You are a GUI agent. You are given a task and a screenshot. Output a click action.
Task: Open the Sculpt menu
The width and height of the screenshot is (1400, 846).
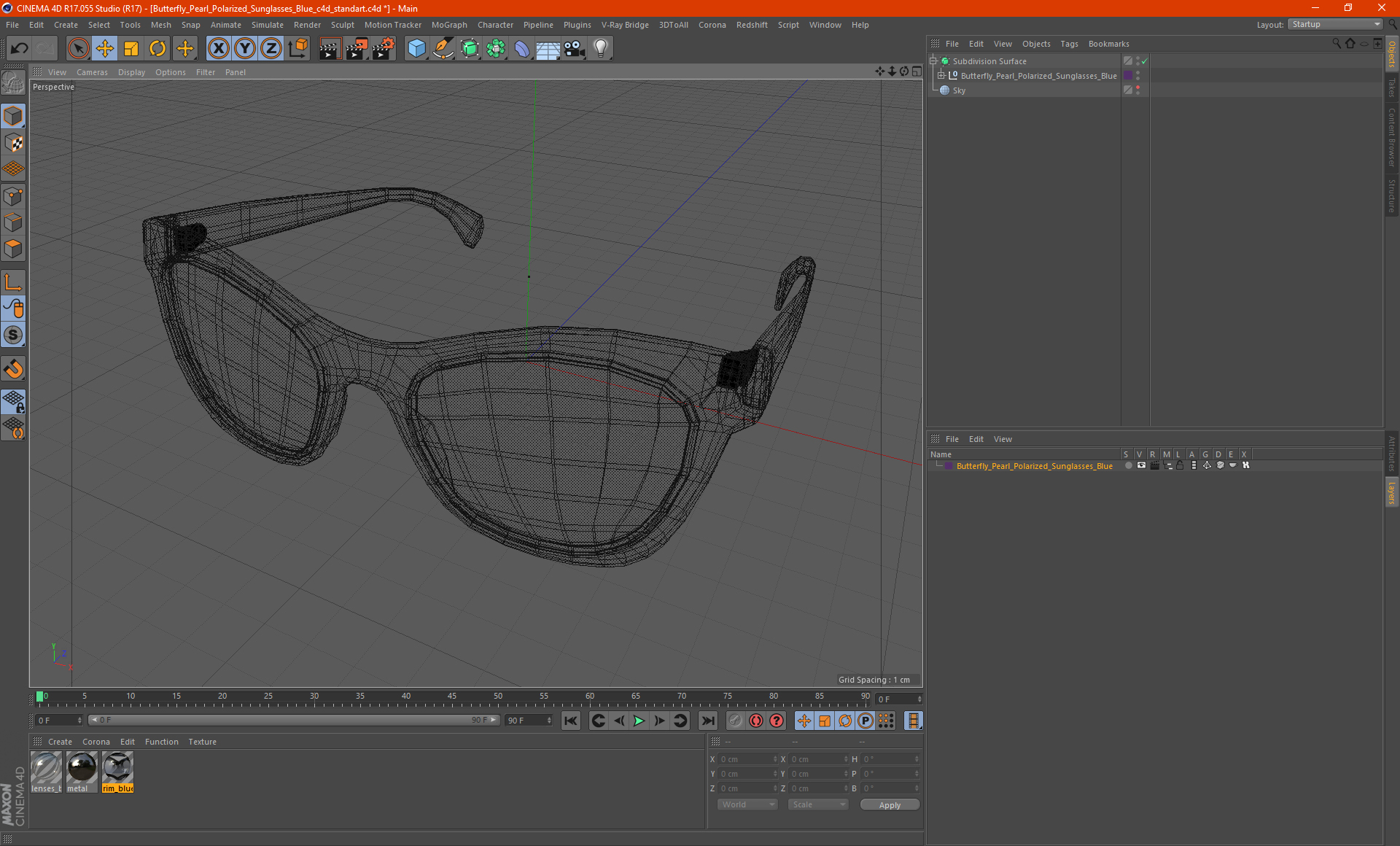point(342,25)
